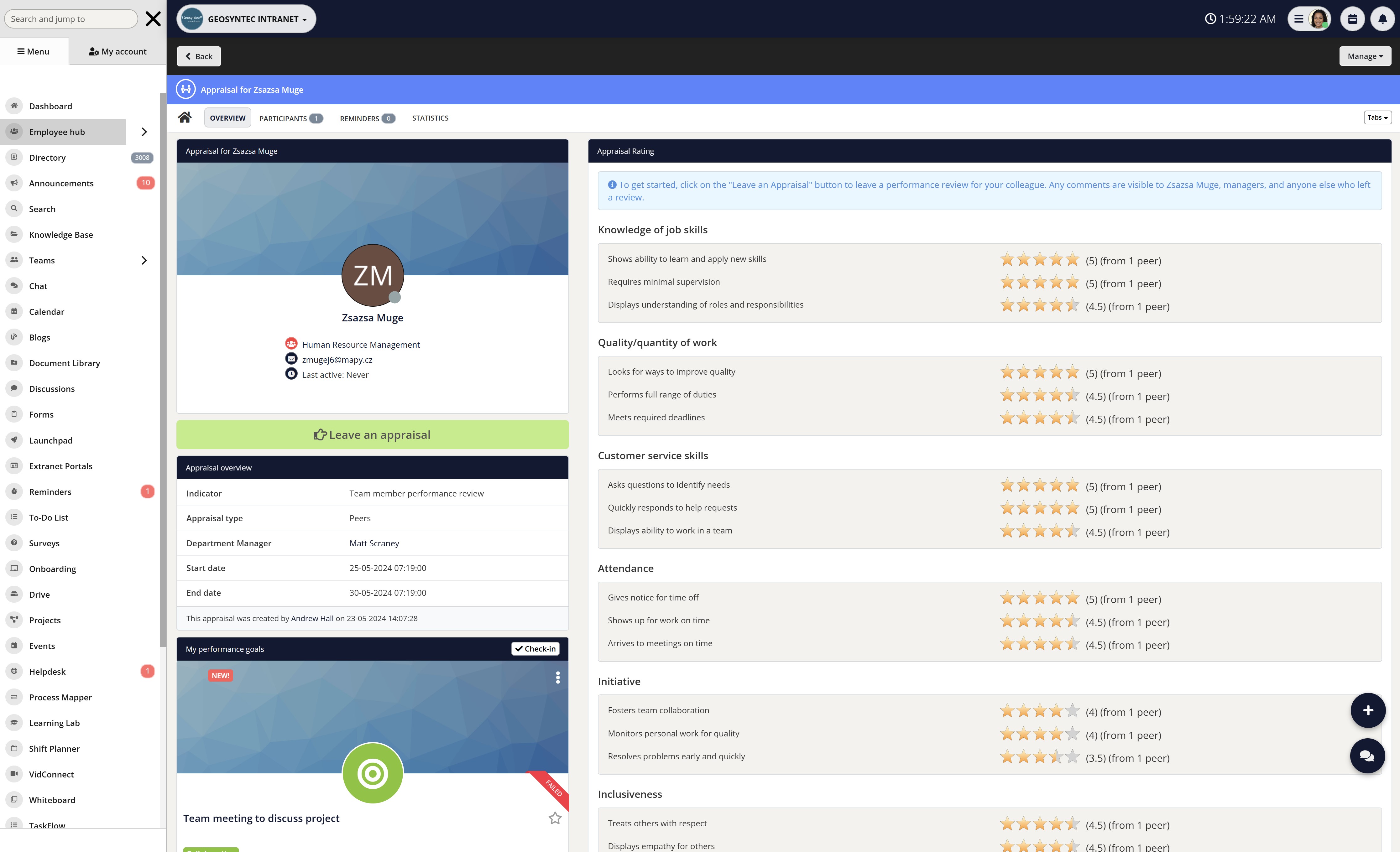Click the Leave an appraisal button
The width and height of the screenshot is (1400, 852).
pyautogui.click(x=372, y=434)
